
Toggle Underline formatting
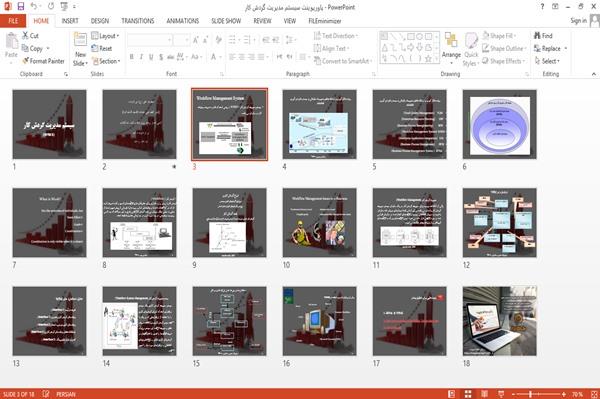(x=151, y=57)
